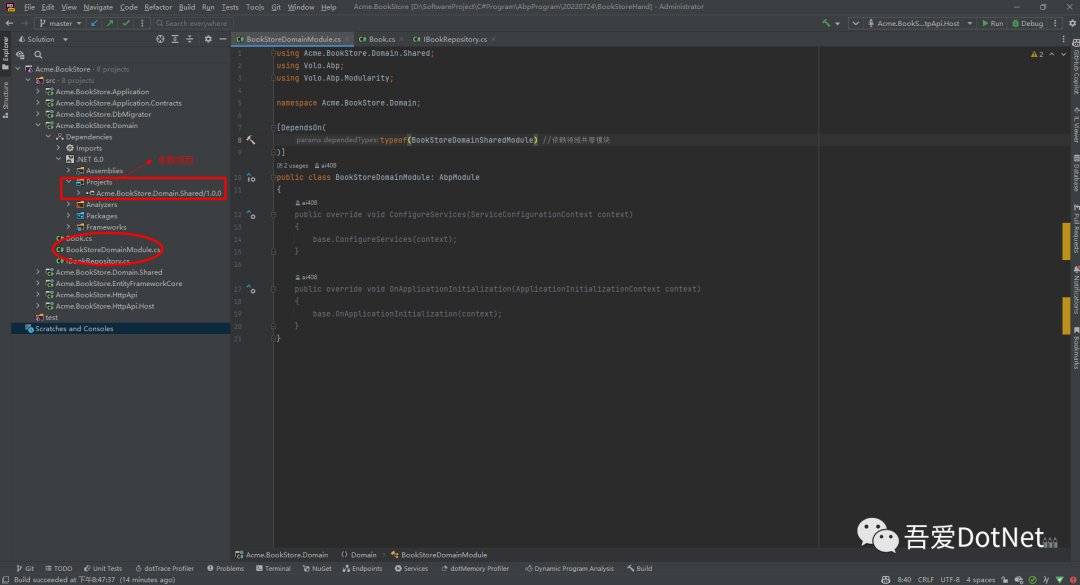
Task: Click the 2 usages code lens link
Action: [x=293, y=165]
